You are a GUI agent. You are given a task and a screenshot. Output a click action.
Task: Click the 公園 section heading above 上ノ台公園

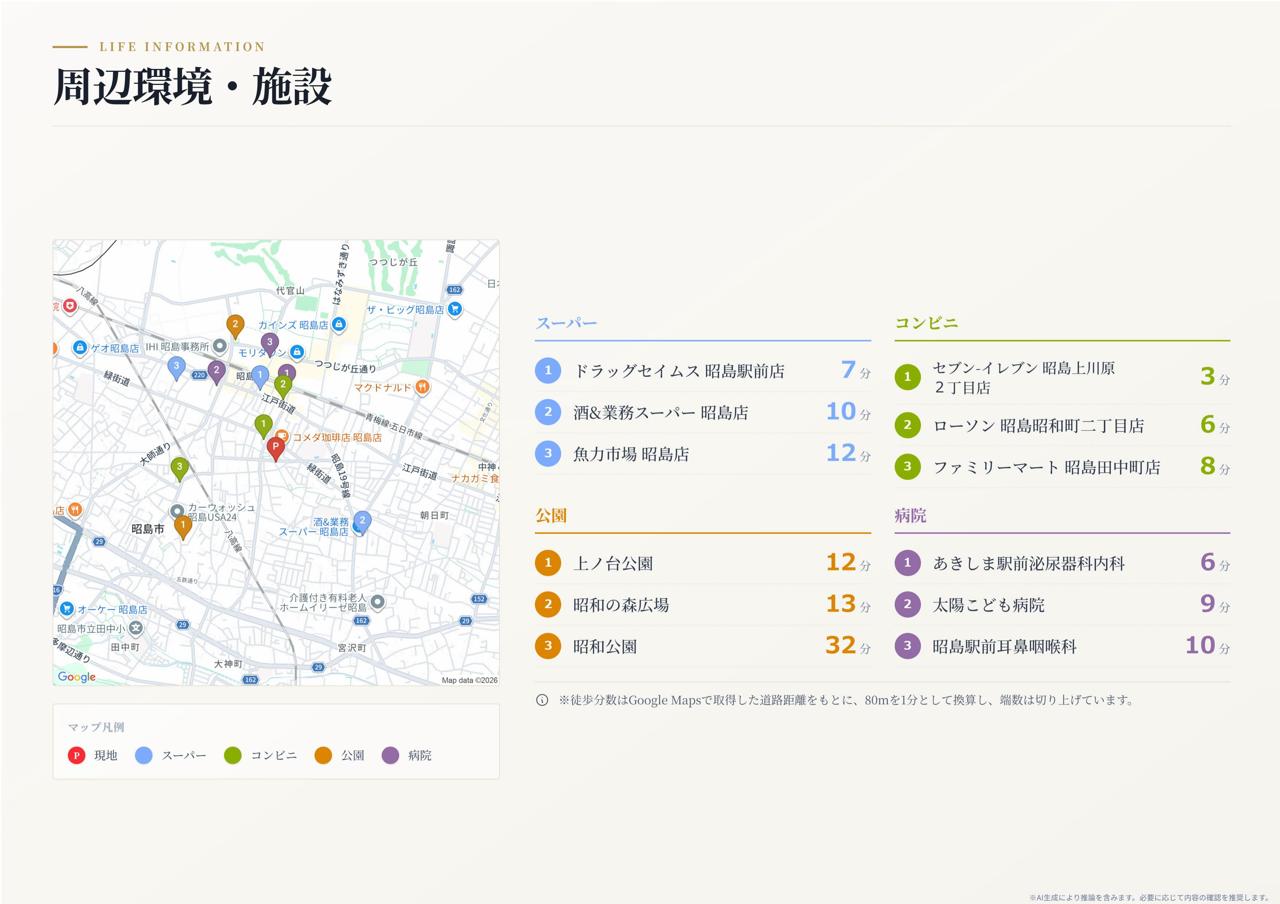(551, 516)
